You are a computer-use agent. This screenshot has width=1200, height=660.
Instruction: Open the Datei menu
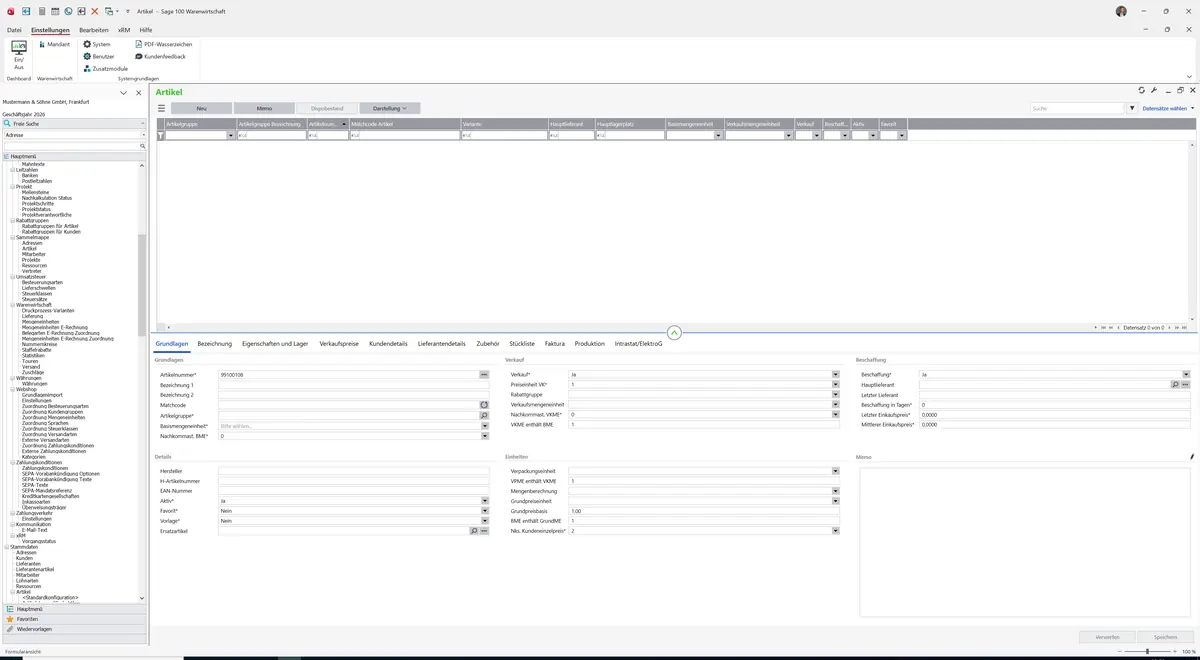14,30
